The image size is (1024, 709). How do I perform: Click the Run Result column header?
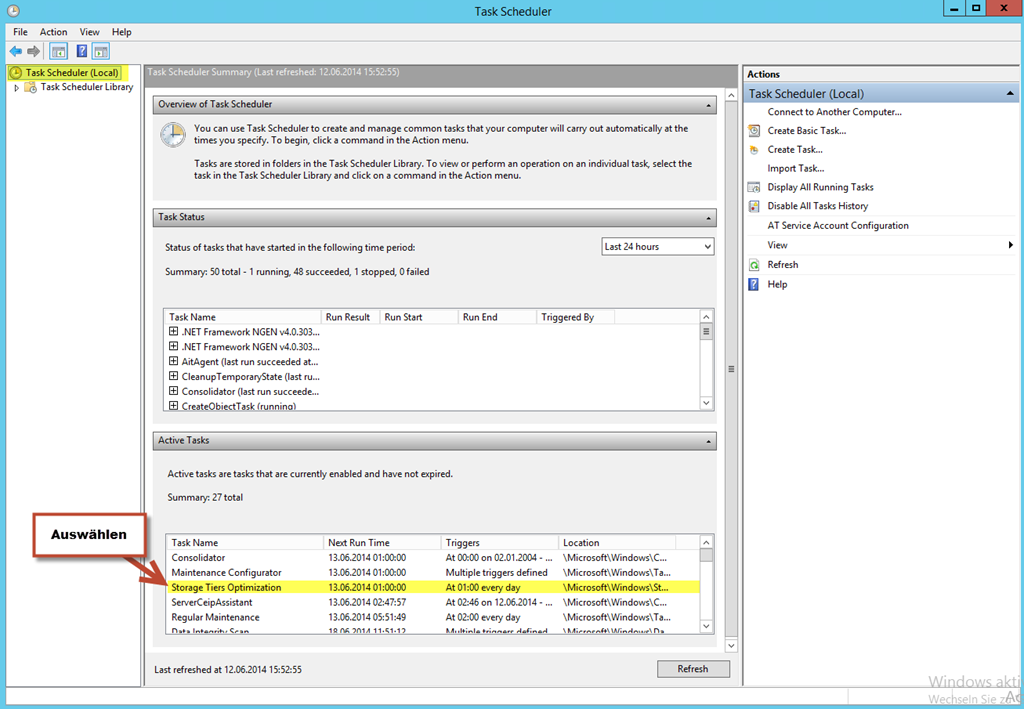coord(350,317)
